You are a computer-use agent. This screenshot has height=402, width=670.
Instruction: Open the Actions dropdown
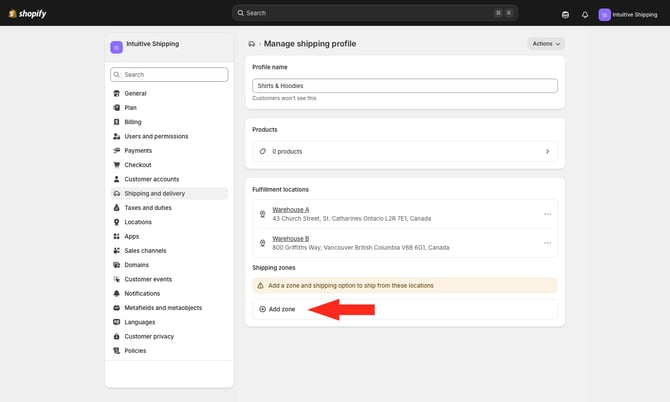[x=546, y=44]
